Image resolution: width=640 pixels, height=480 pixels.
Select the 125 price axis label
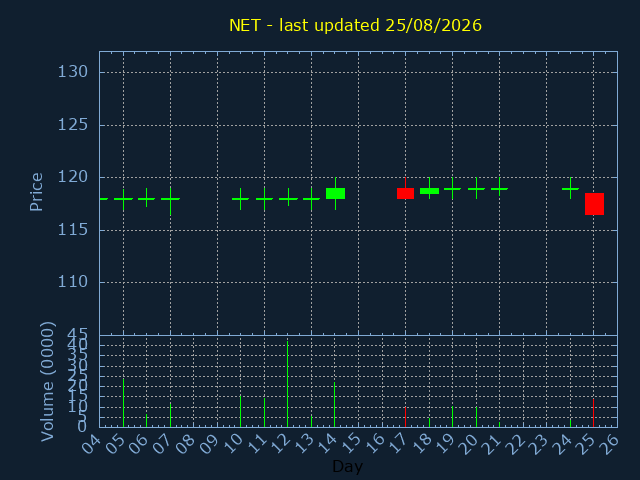(73, 125)
